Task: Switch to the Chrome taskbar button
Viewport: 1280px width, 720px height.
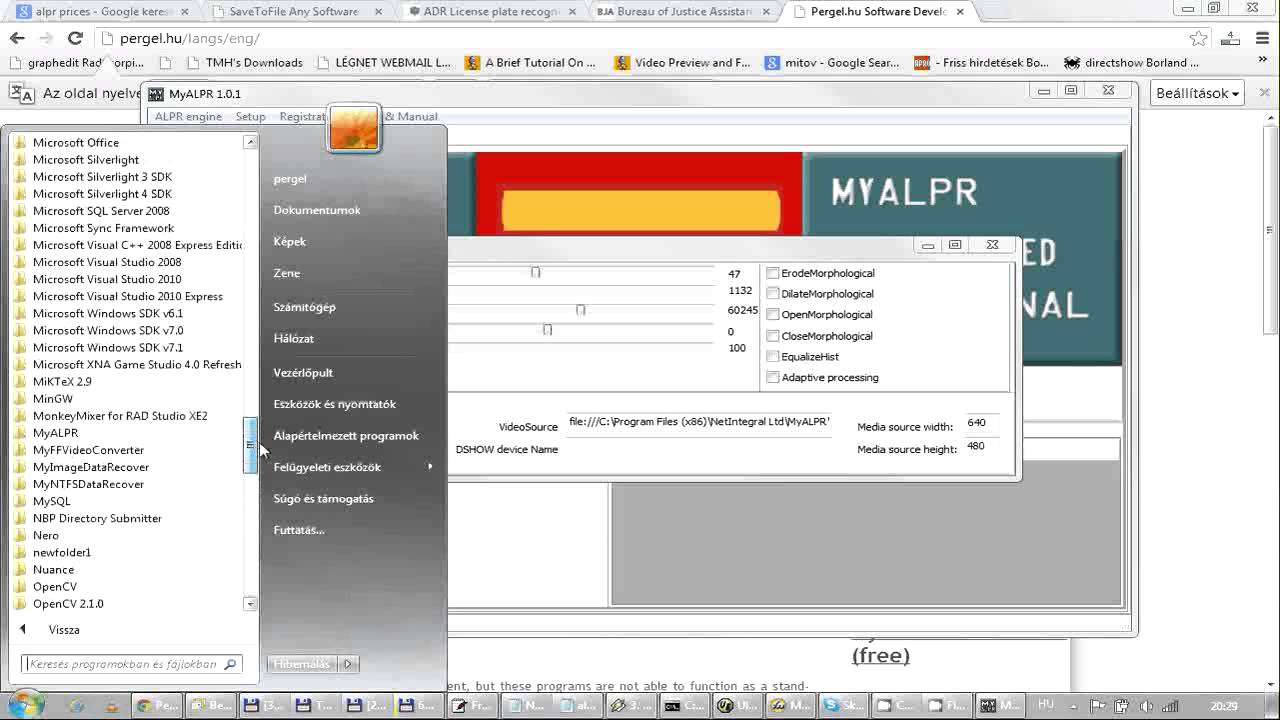Action: pos(158,705)
